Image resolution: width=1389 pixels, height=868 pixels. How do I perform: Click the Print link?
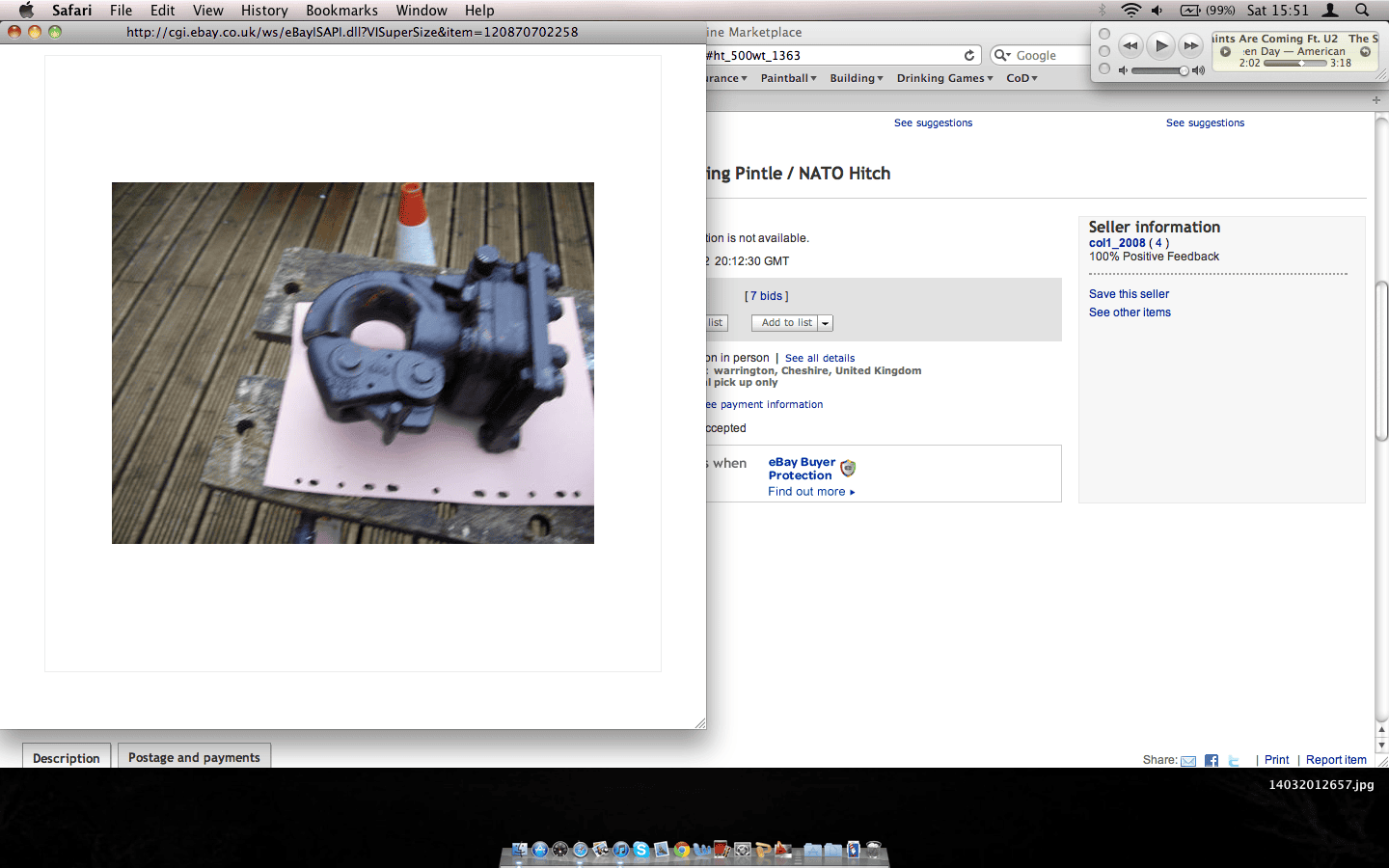point(1276,760)
